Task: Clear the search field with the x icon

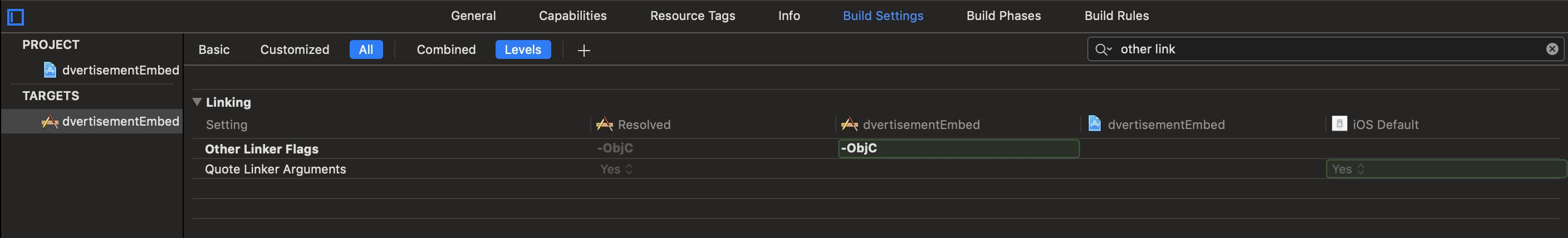Action: click(1552, 49)
